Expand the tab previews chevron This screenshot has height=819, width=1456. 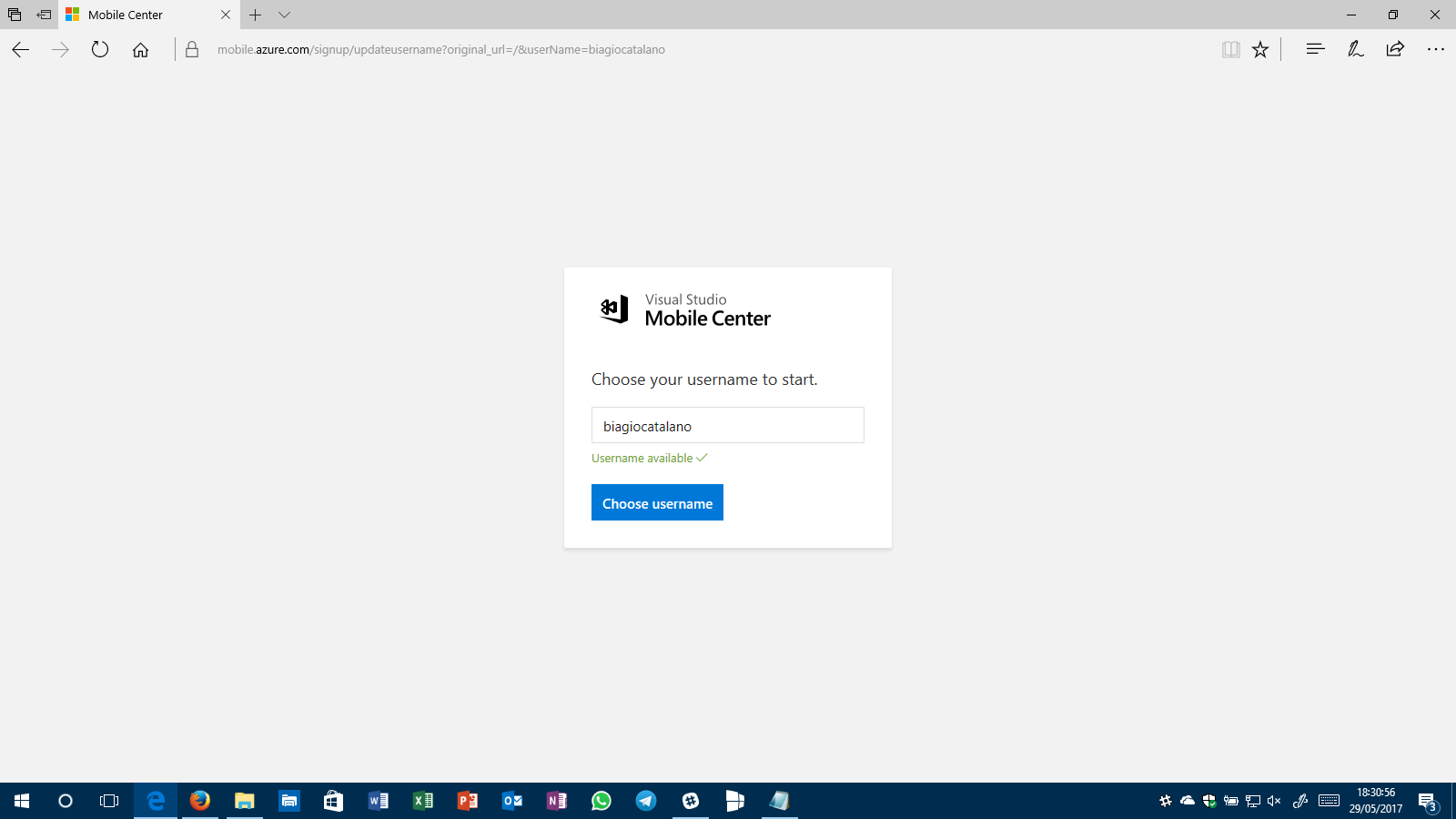pos(284,15)
